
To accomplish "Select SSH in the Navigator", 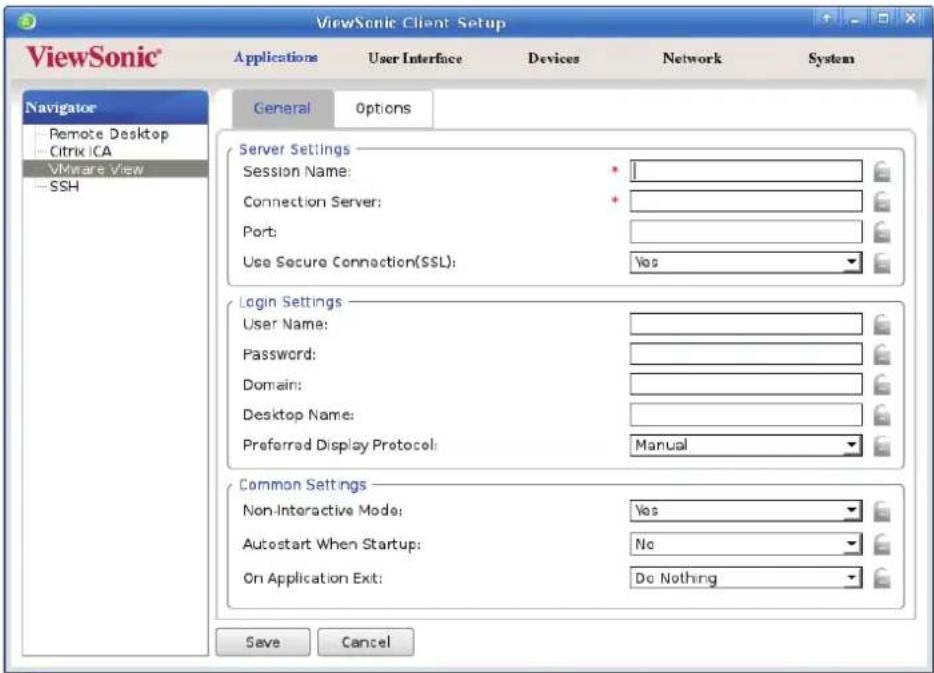I will [x=64, y=186].
